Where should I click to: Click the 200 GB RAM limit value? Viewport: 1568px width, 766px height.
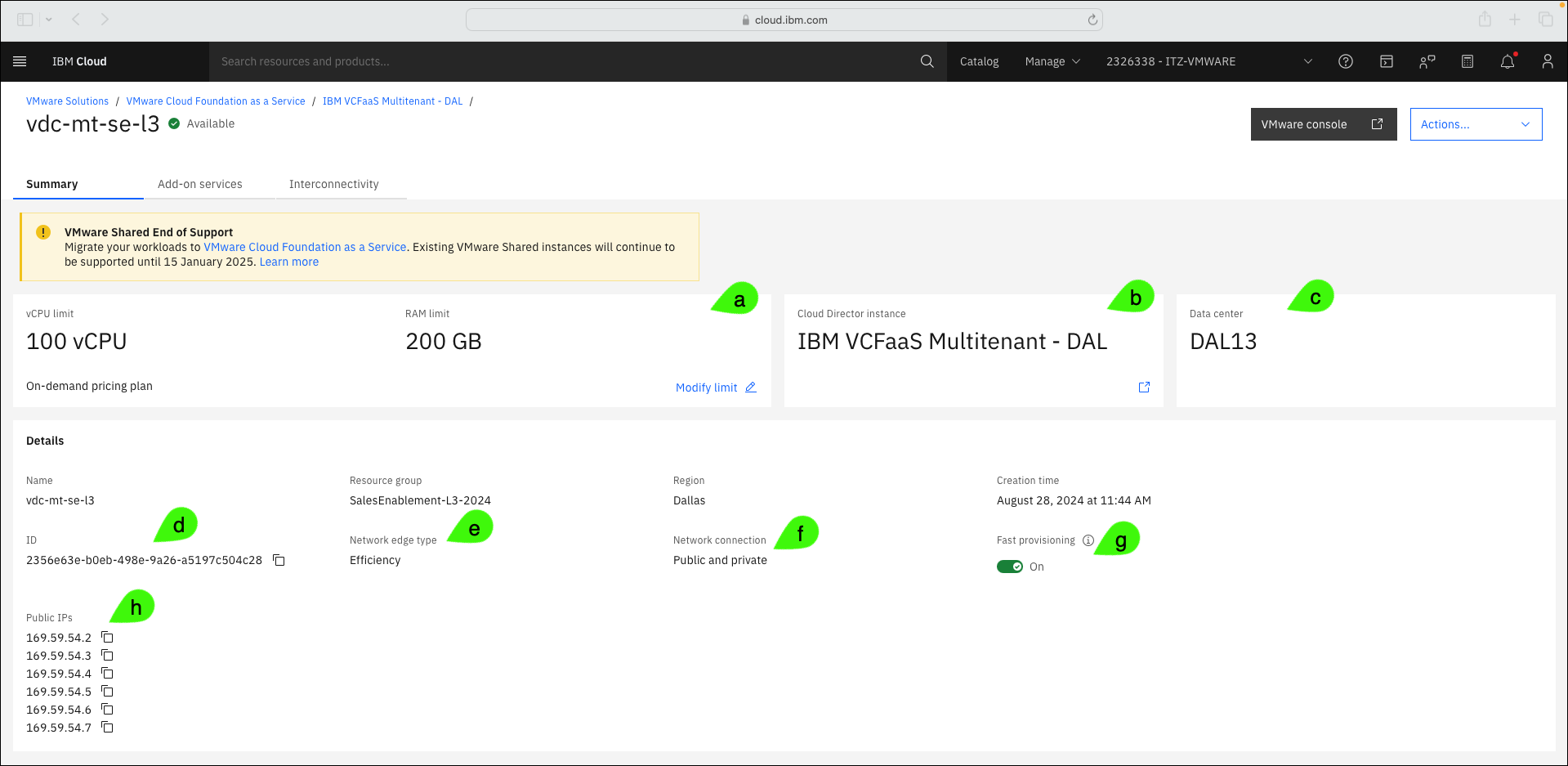coord(444,342)
